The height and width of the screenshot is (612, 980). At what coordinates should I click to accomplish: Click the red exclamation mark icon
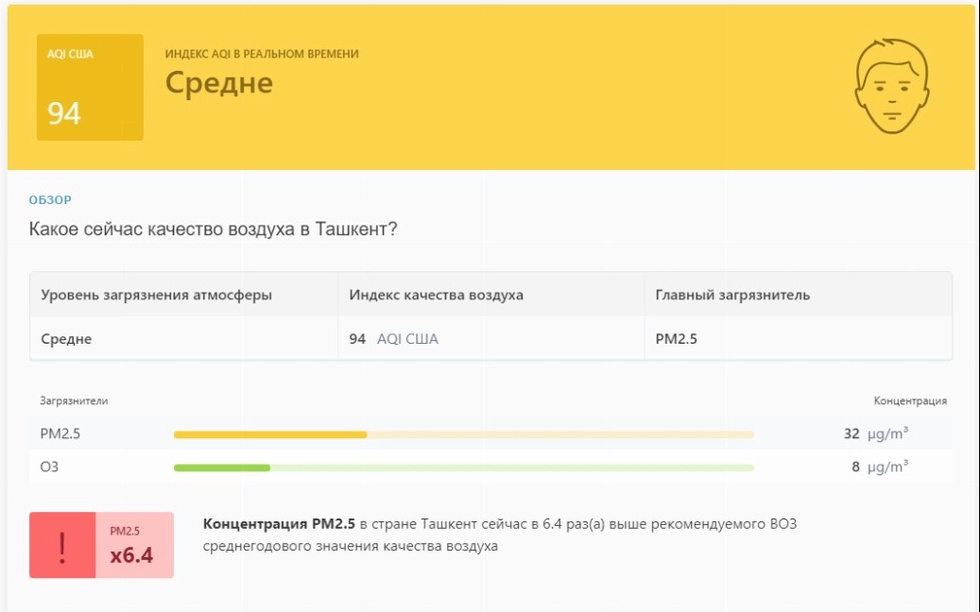click(x=62, y=545)
